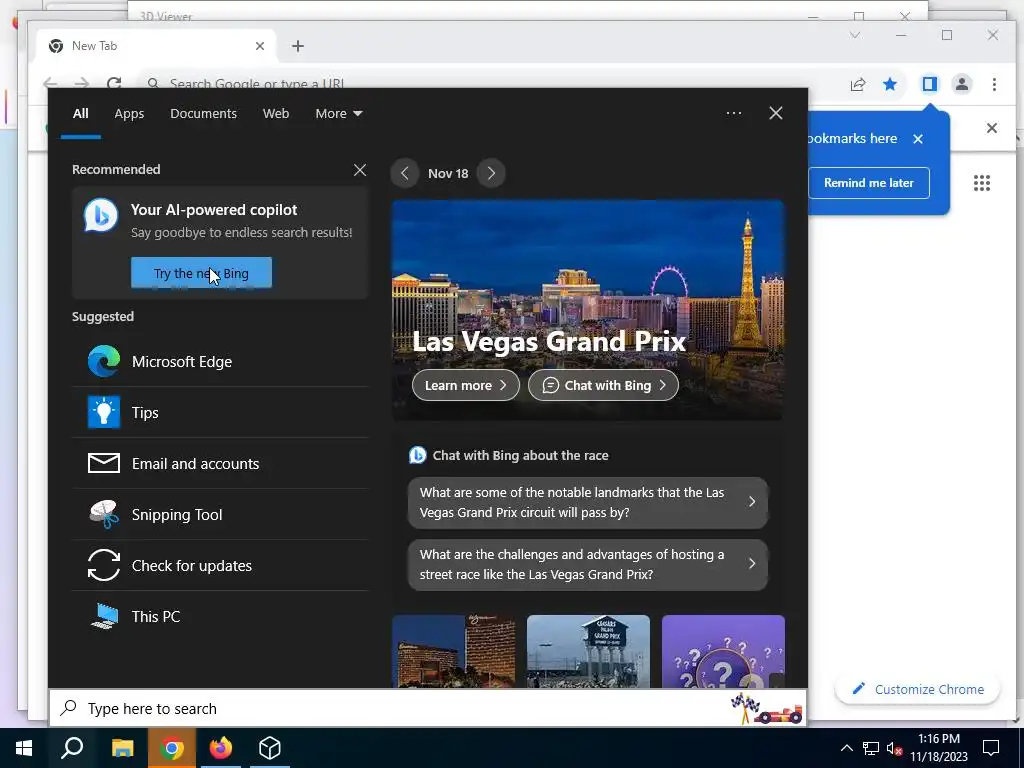Open Google apps grid in Chrome

click(982, 183)
